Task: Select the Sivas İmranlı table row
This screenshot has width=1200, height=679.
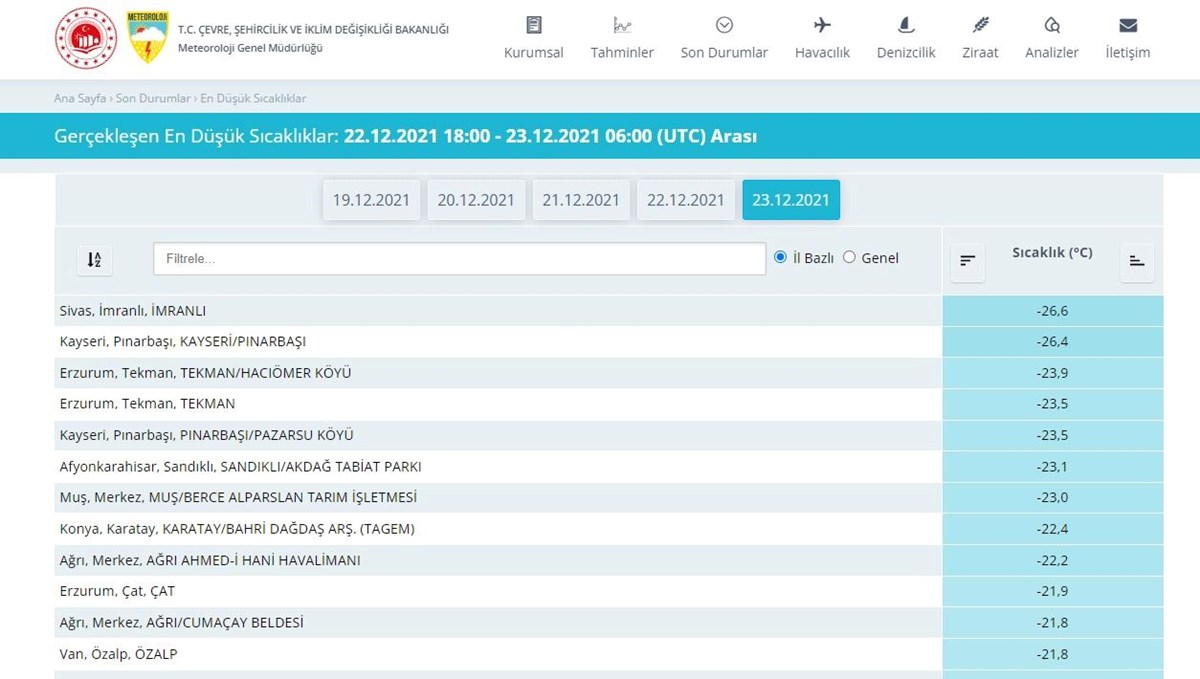Action: (498, 311)
